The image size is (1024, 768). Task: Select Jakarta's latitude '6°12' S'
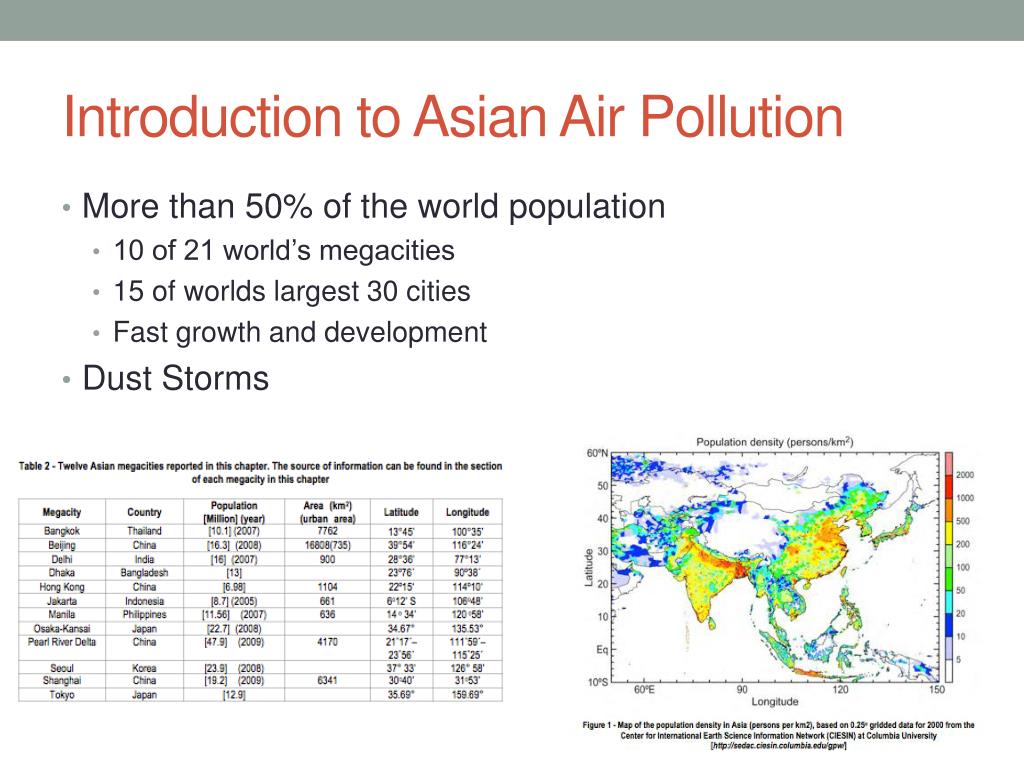click(401, 601)
